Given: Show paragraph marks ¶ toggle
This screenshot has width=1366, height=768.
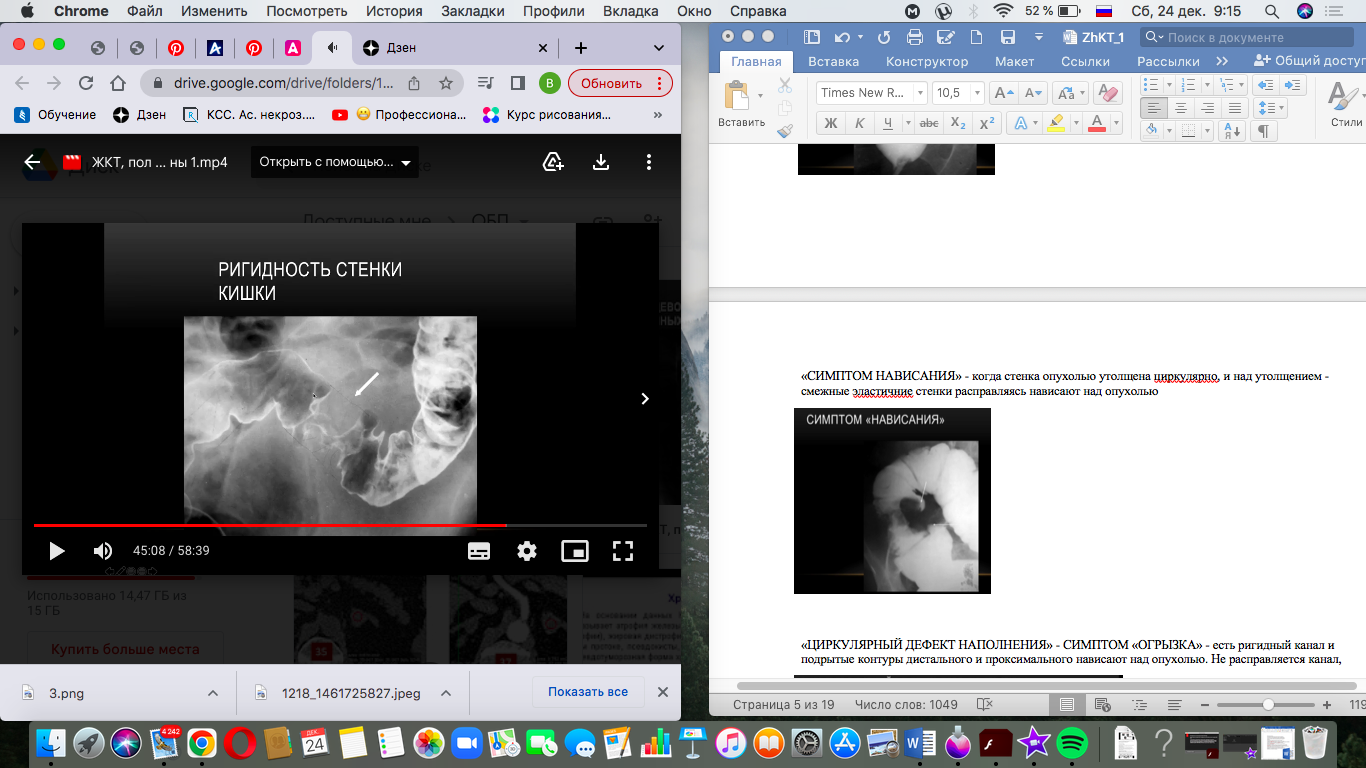Looking at the screenshot, I should (1263, 131).
